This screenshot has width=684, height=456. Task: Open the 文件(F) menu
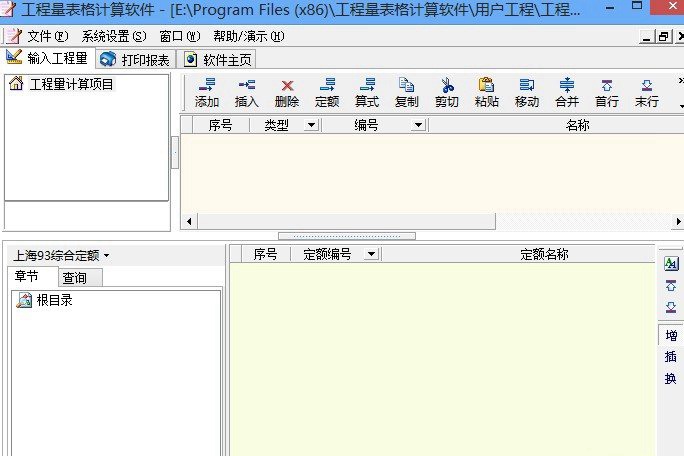pos(48,36)
